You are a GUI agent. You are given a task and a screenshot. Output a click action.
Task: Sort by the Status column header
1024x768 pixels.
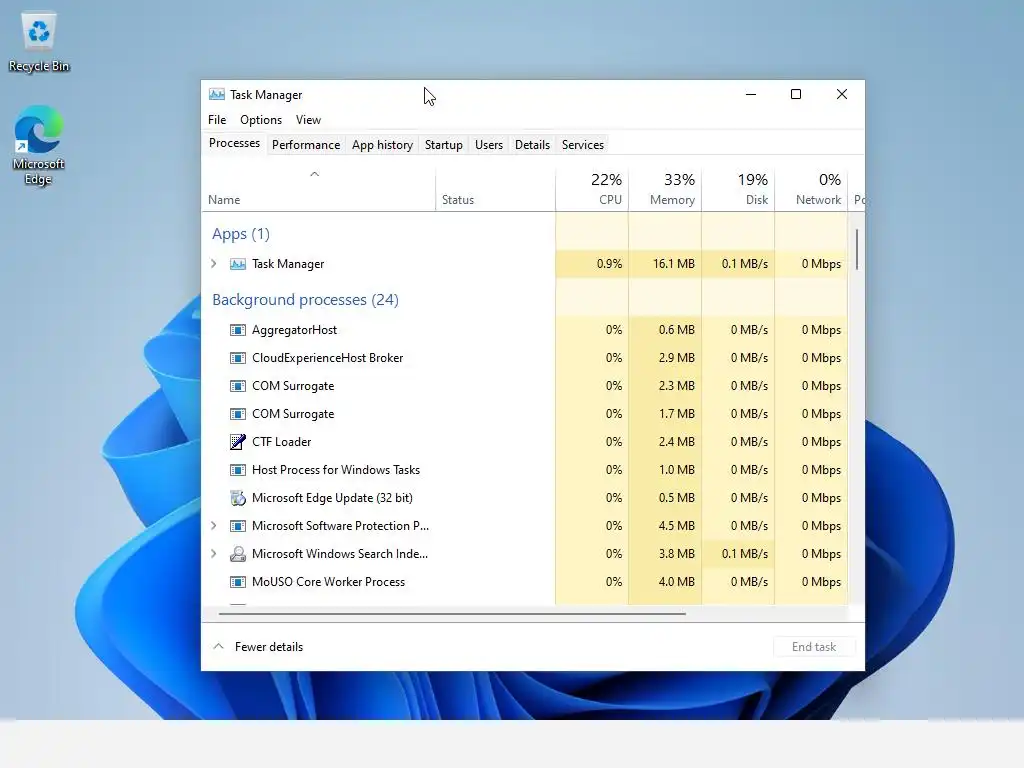tap(495, 189)
